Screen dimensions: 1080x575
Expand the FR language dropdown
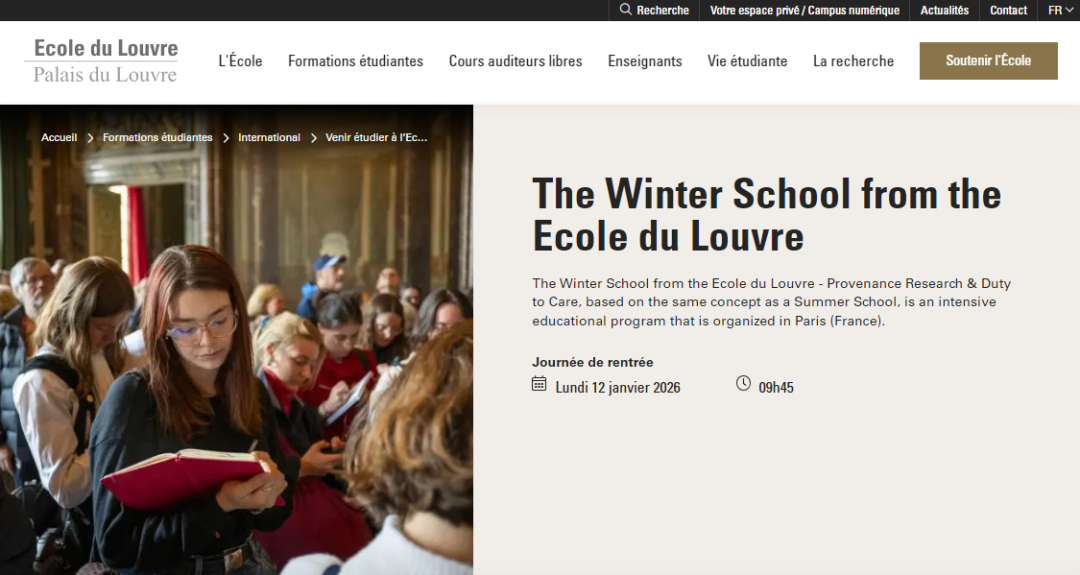[x=1060, y=10]
